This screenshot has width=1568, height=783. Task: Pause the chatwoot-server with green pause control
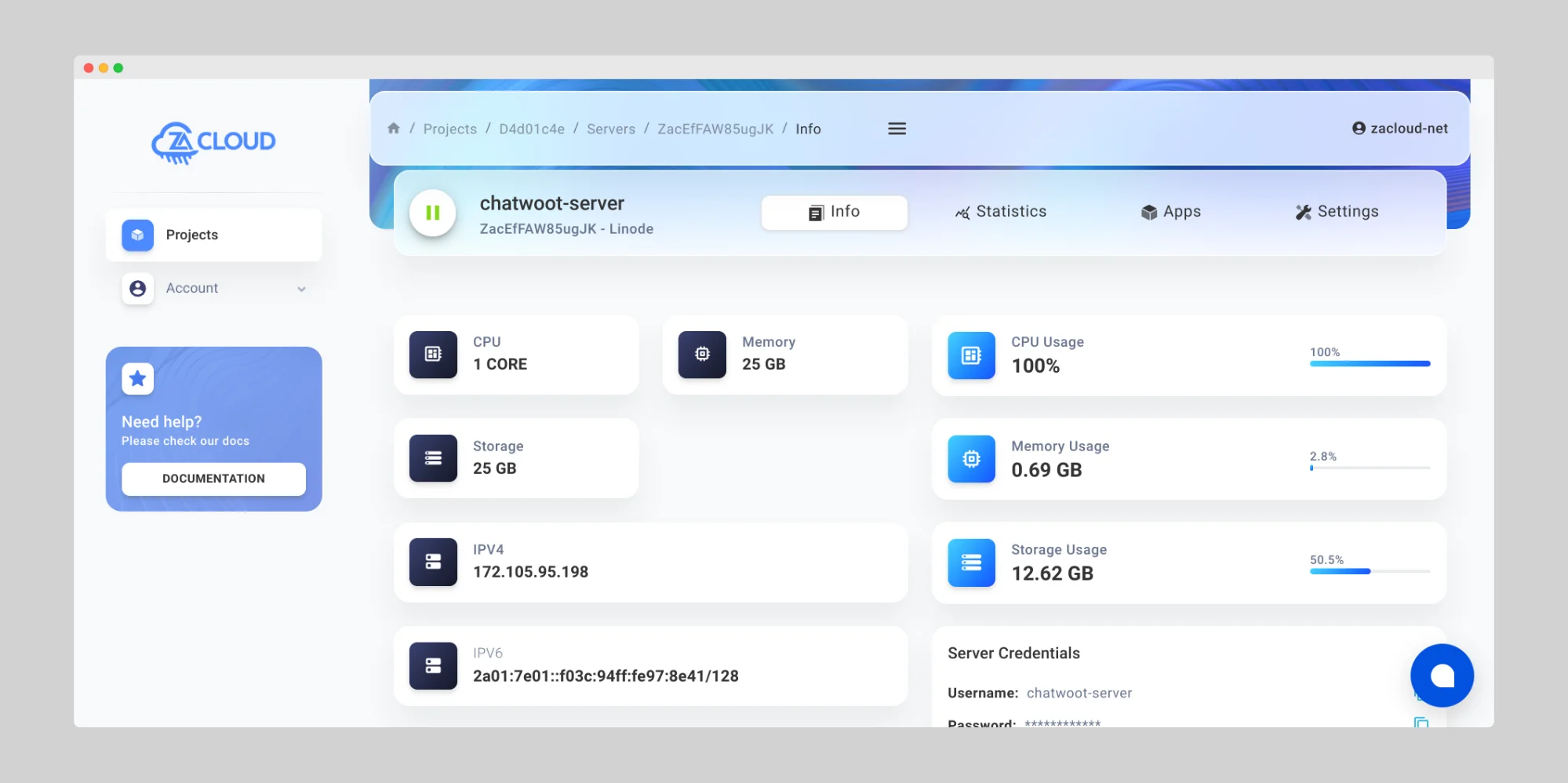tap(431, 212)
